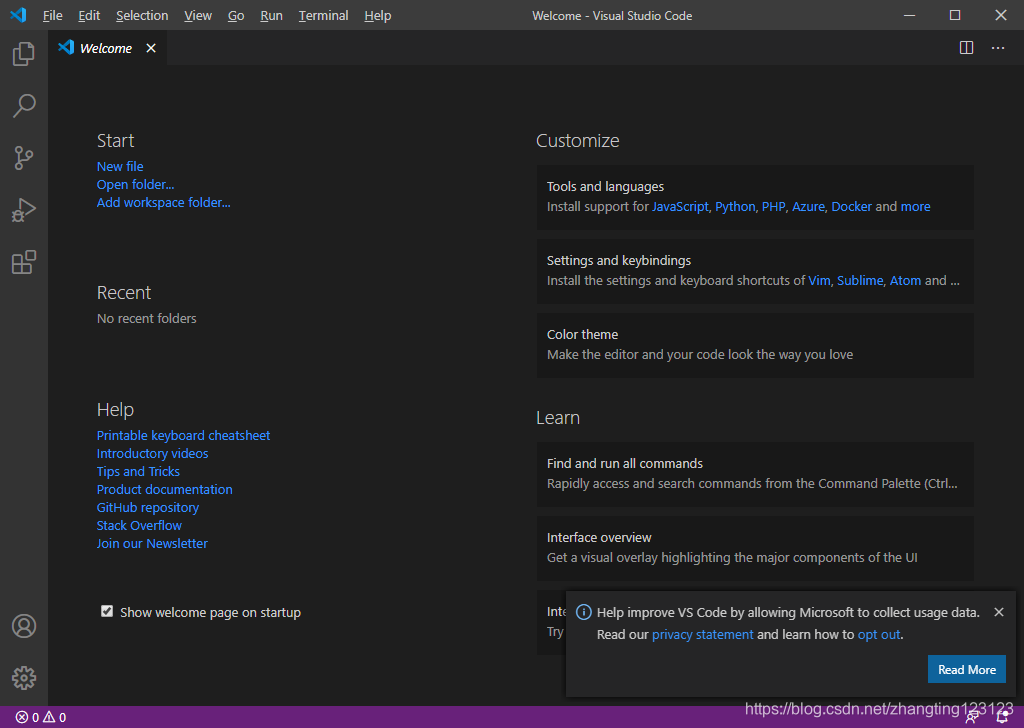1024x728 pixels.
Task: Open the Terminal menu
Action: (x=323, y=15)
